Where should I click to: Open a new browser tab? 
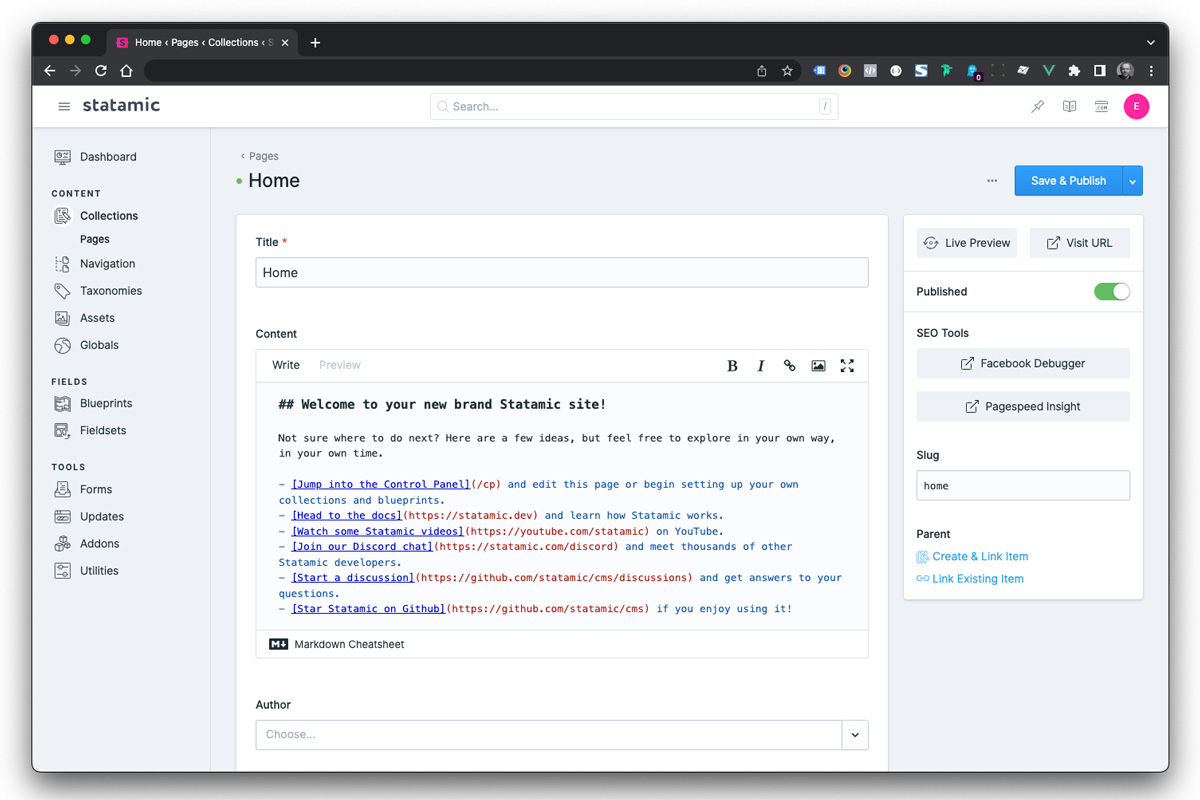pyautogui.click(x=315, y=43)
